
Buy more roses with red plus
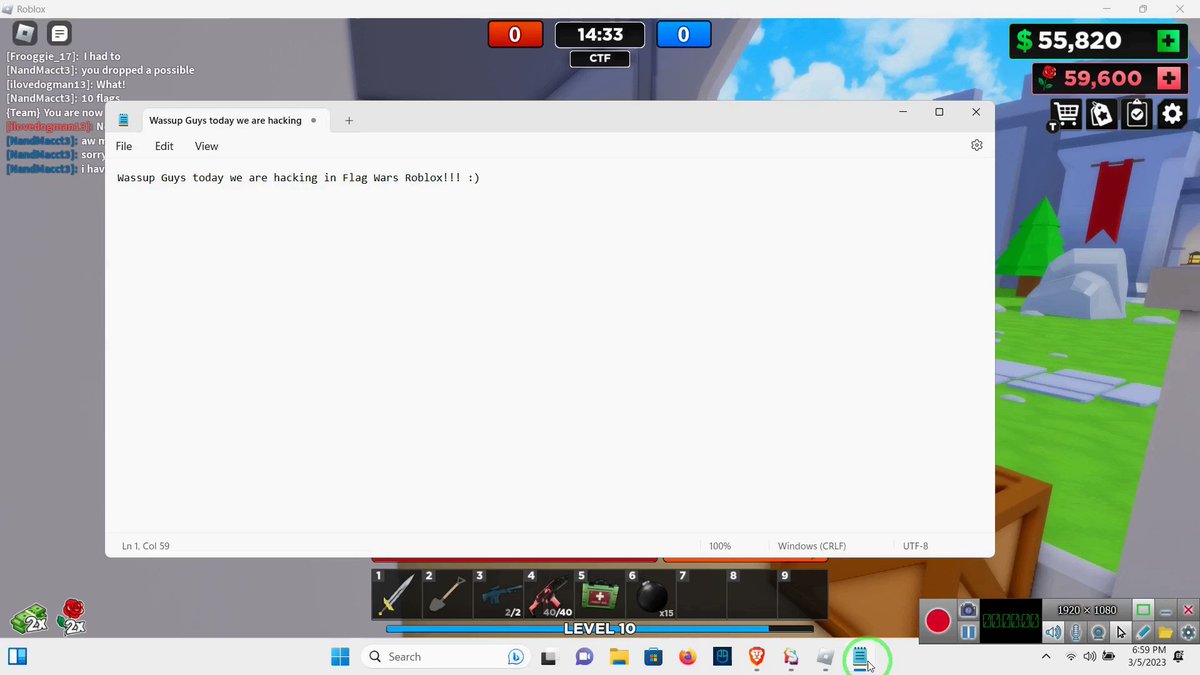(1168, 78)
